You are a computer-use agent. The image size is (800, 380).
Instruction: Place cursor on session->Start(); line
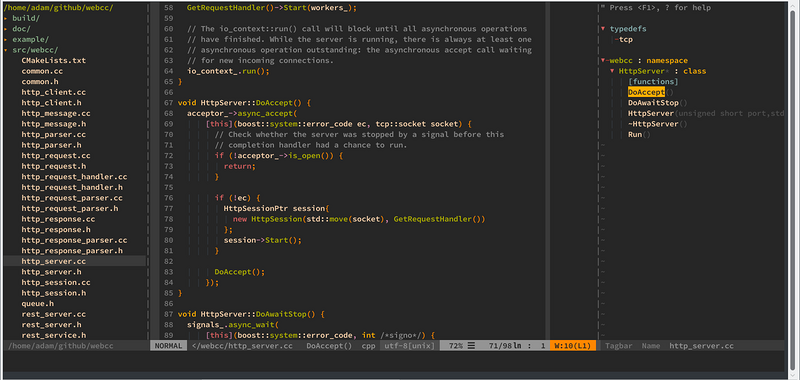click(x=262, y=240)
